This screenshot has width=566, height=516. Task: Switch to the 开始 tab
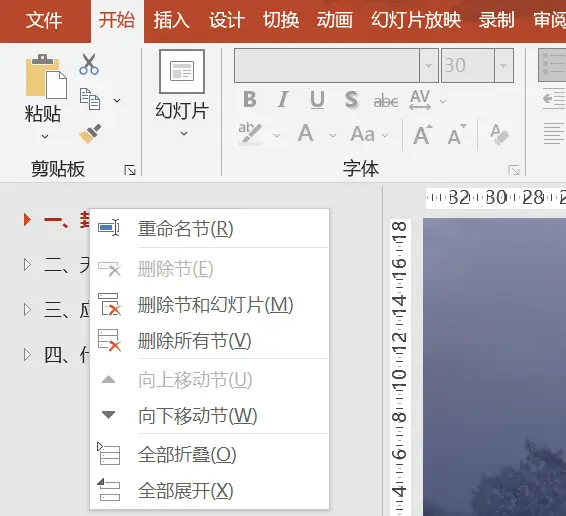[117, 20]
